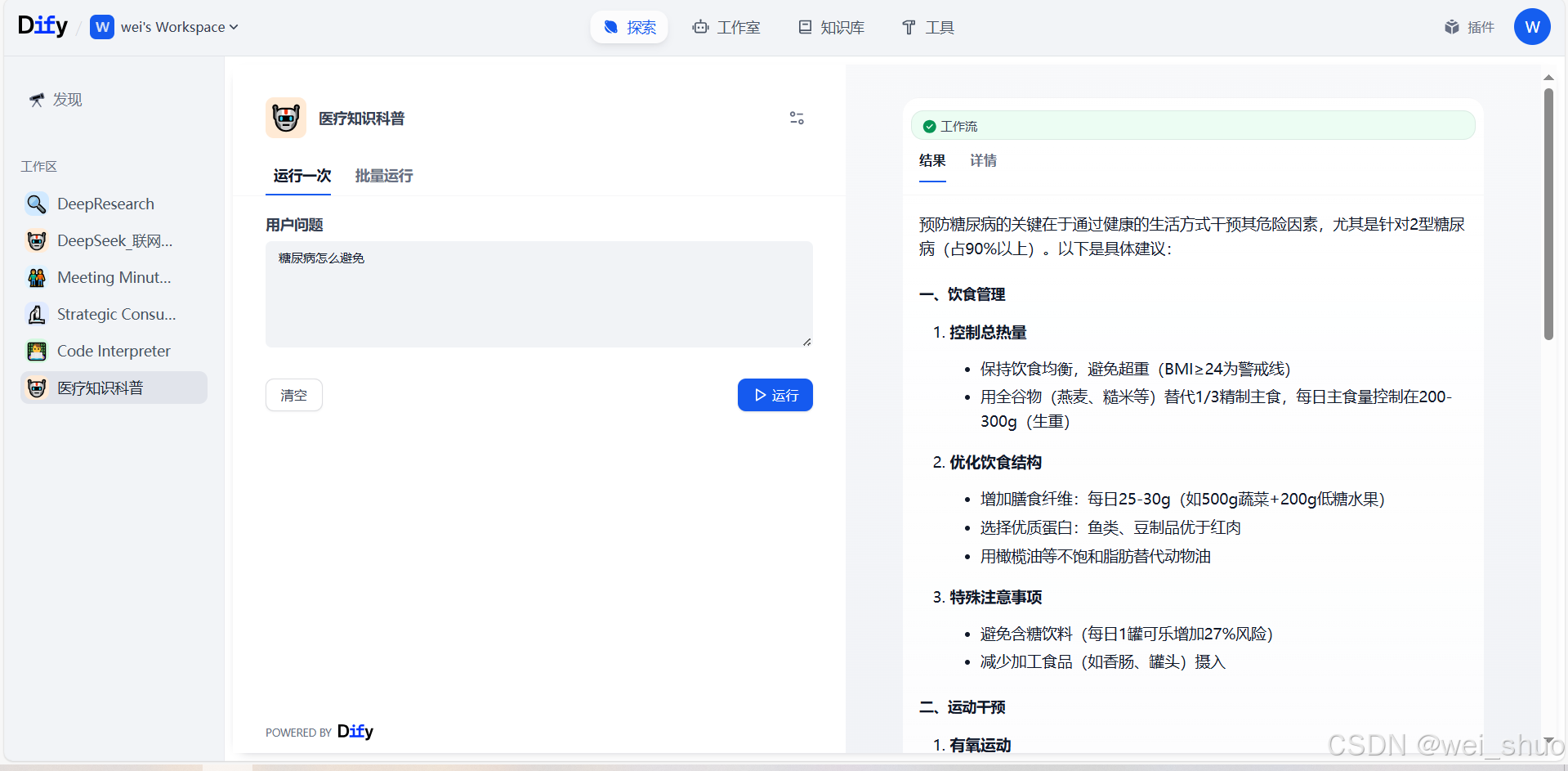The image size is (1568, 771).
Task: Switch to the 详情 tab of workflow results
Action: click(983, 161)
